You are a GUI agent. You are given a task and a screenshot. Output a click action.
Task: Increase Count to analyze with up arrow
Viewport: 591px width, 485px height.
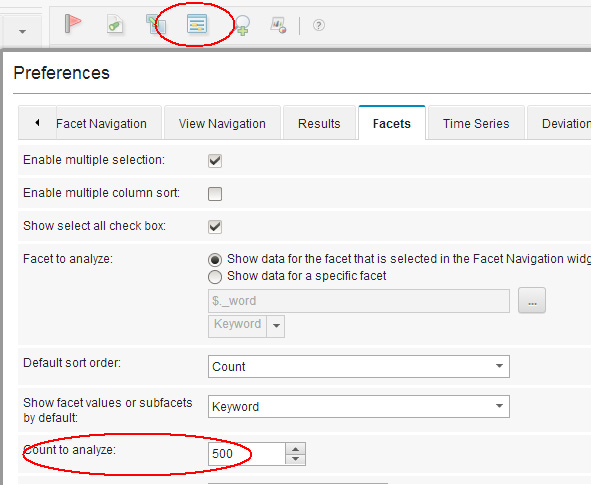(x=296, y=449)
